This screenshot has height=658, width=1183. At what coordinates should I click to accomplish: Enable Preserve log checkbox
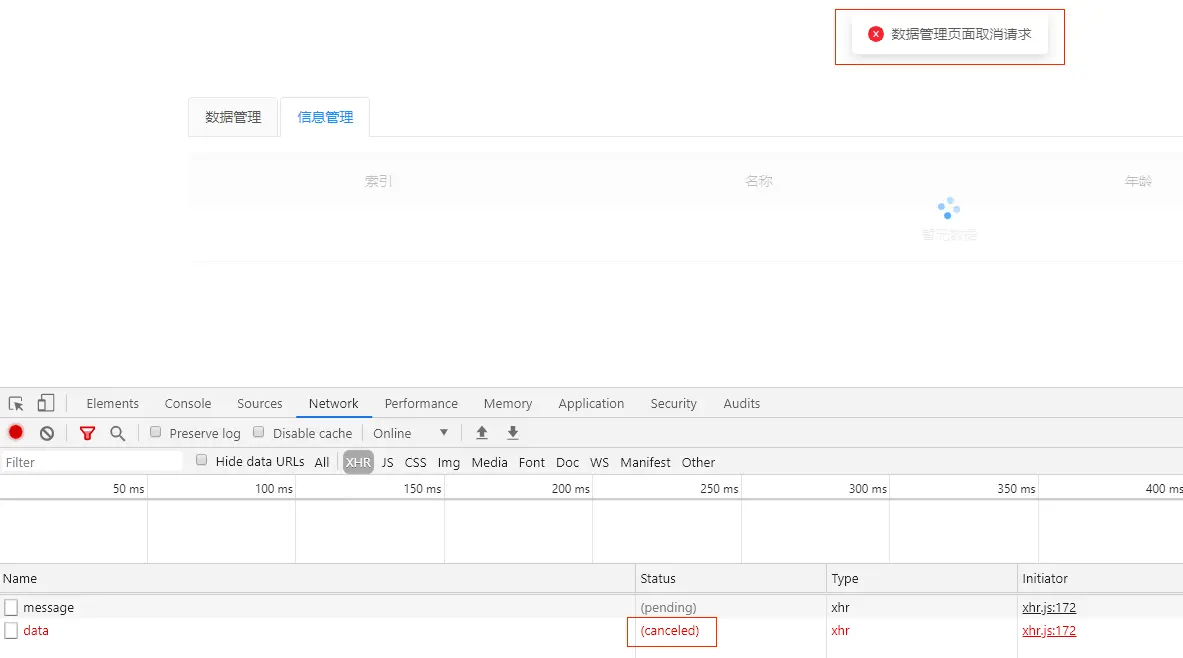[155, 432]
